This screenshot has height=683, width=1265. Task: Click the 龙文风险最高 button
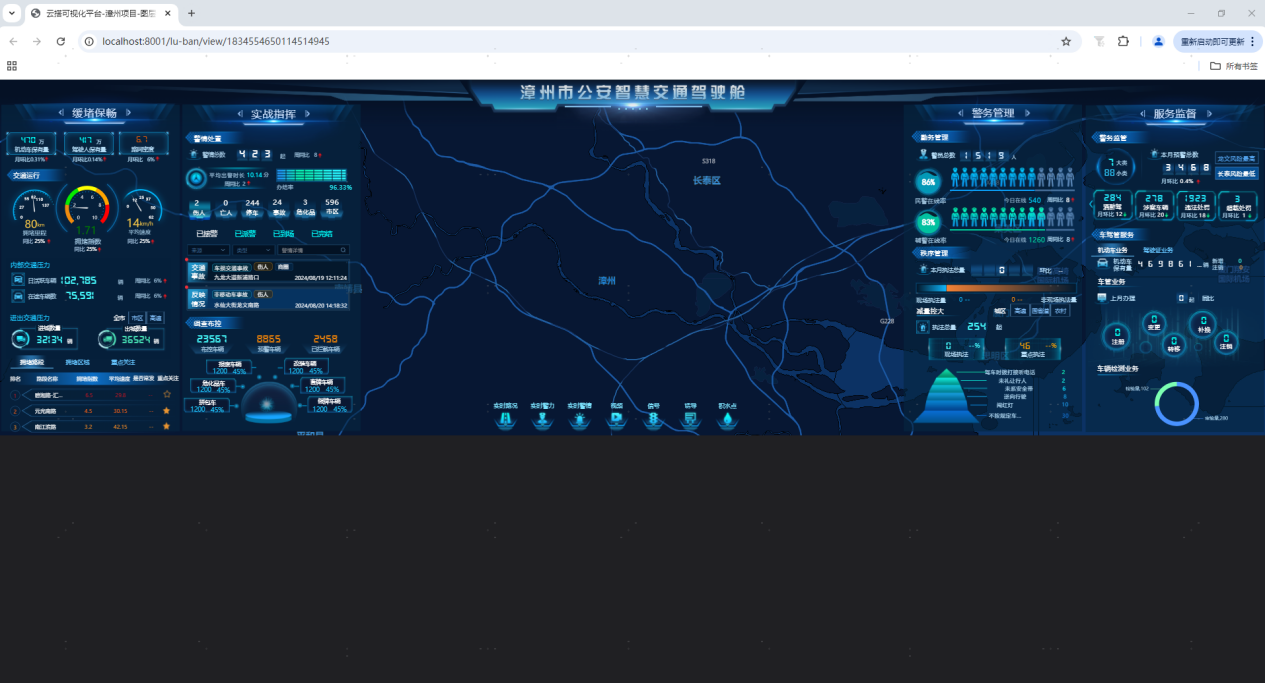(x=1236, y=159)
